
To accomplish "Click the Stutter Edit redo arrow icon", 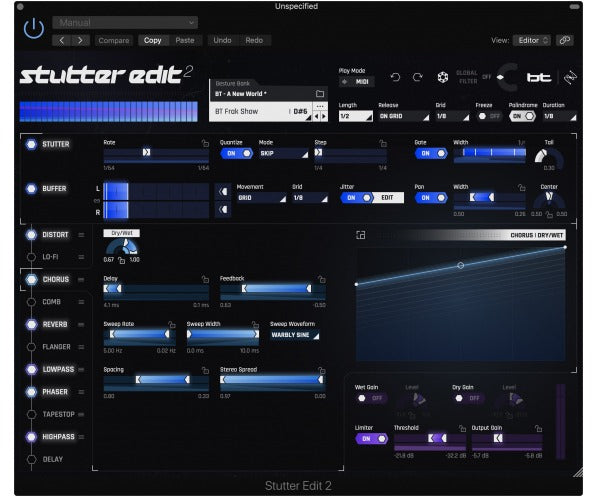I will coord(418,77).
